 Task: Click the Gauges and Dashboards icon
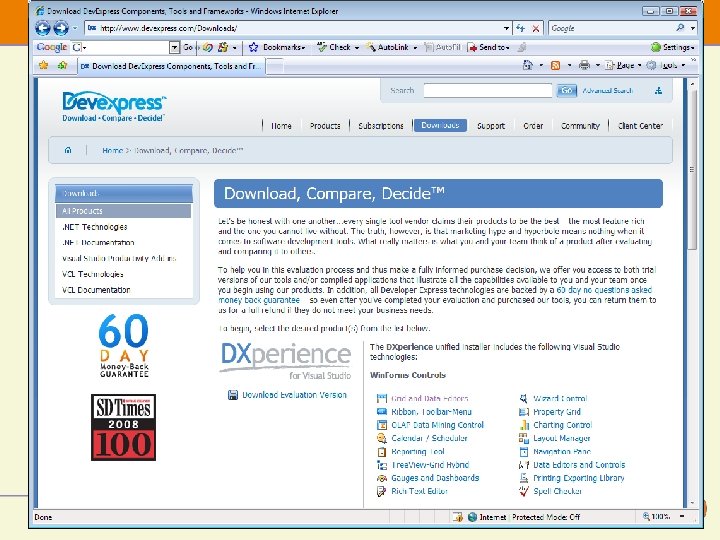pos(382,478)
